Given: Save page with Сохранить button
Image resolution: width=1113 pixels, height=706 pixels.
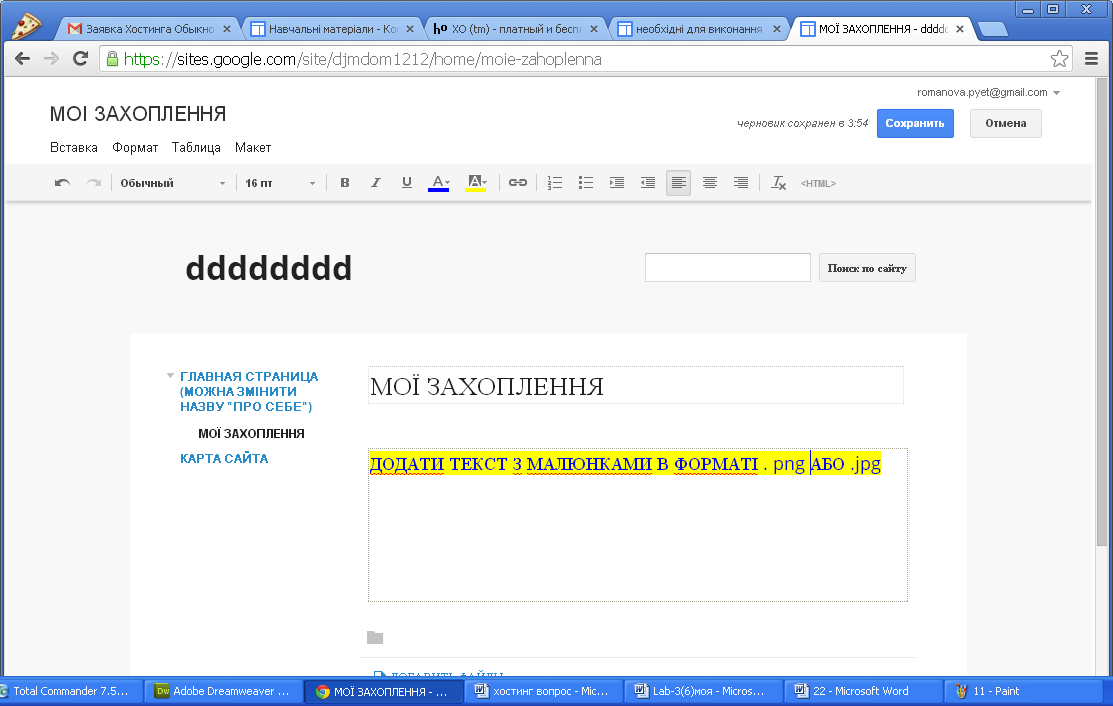Looking at the screenshot, I should point(915,123).
